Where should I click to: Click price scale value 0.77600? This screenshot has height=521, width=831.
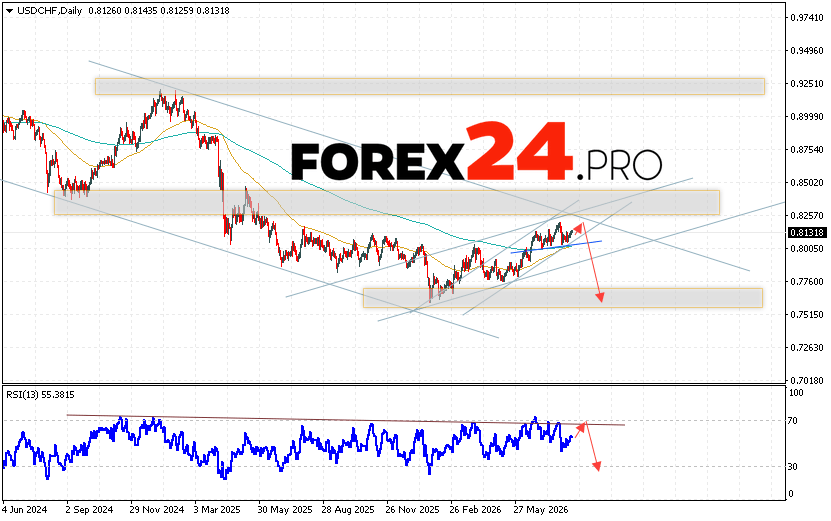click(x=807, y=281)
